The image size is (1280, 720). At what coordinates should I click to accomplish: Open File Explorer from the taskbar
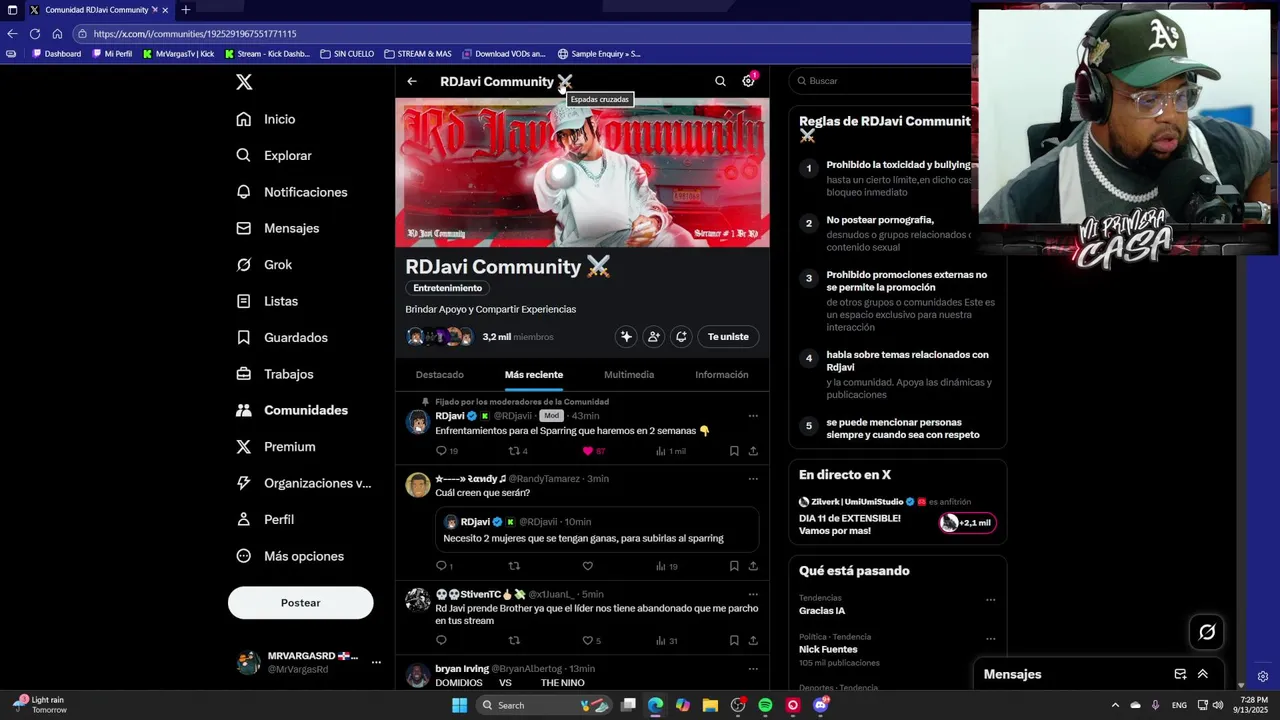point(710,705)
